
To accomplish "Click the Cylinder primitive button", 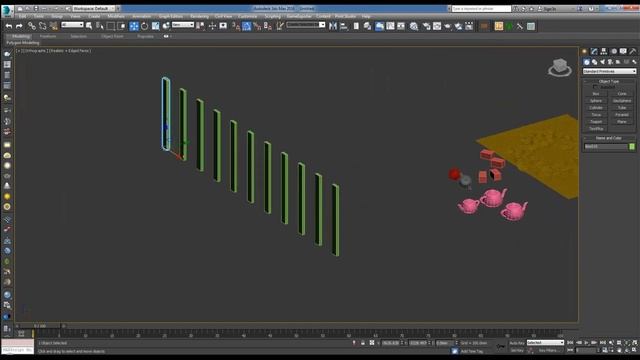I will [x=596, y=108].
